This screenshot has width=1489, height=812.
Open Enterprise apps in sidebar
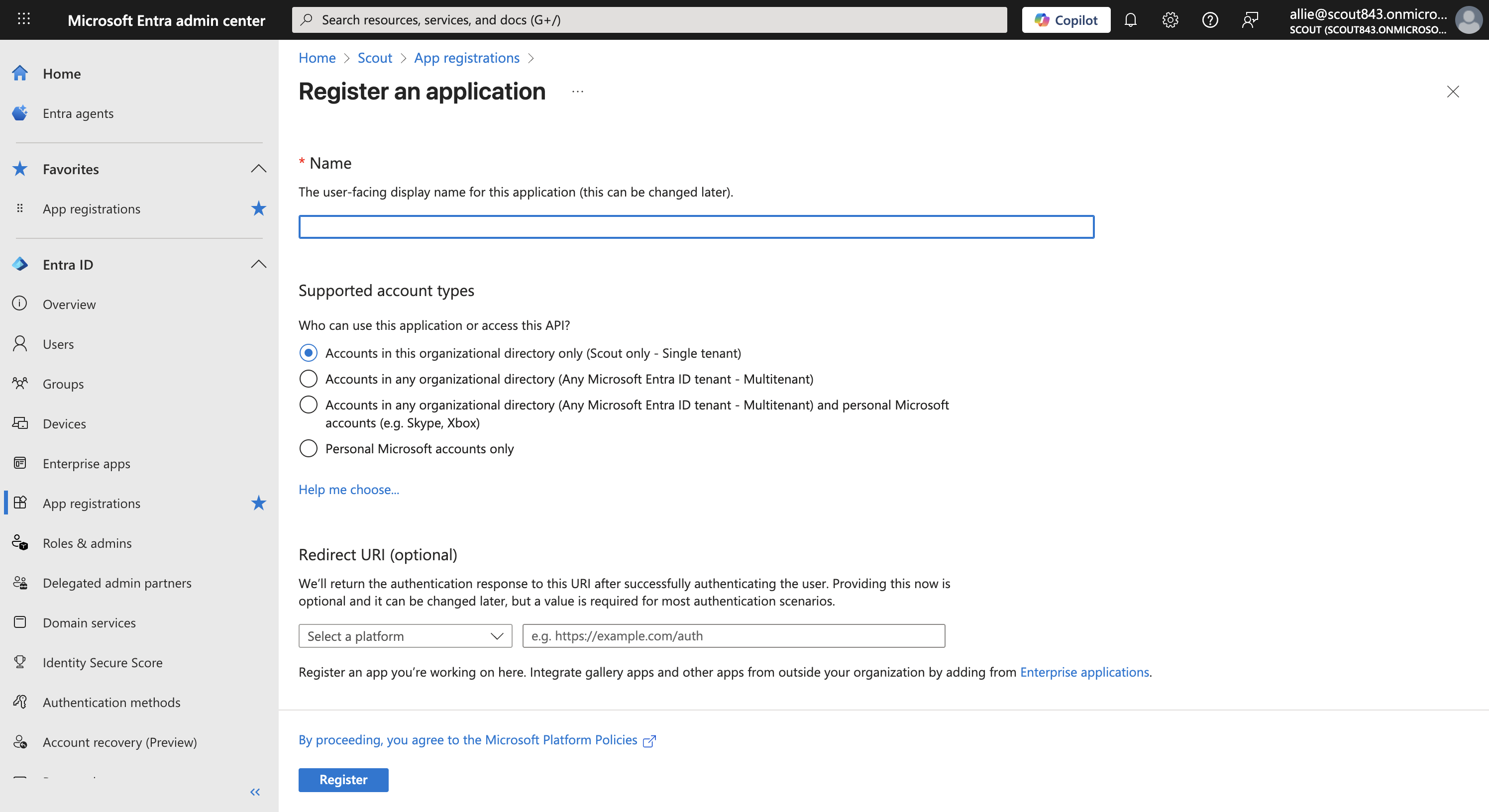(x=86, y=464)
